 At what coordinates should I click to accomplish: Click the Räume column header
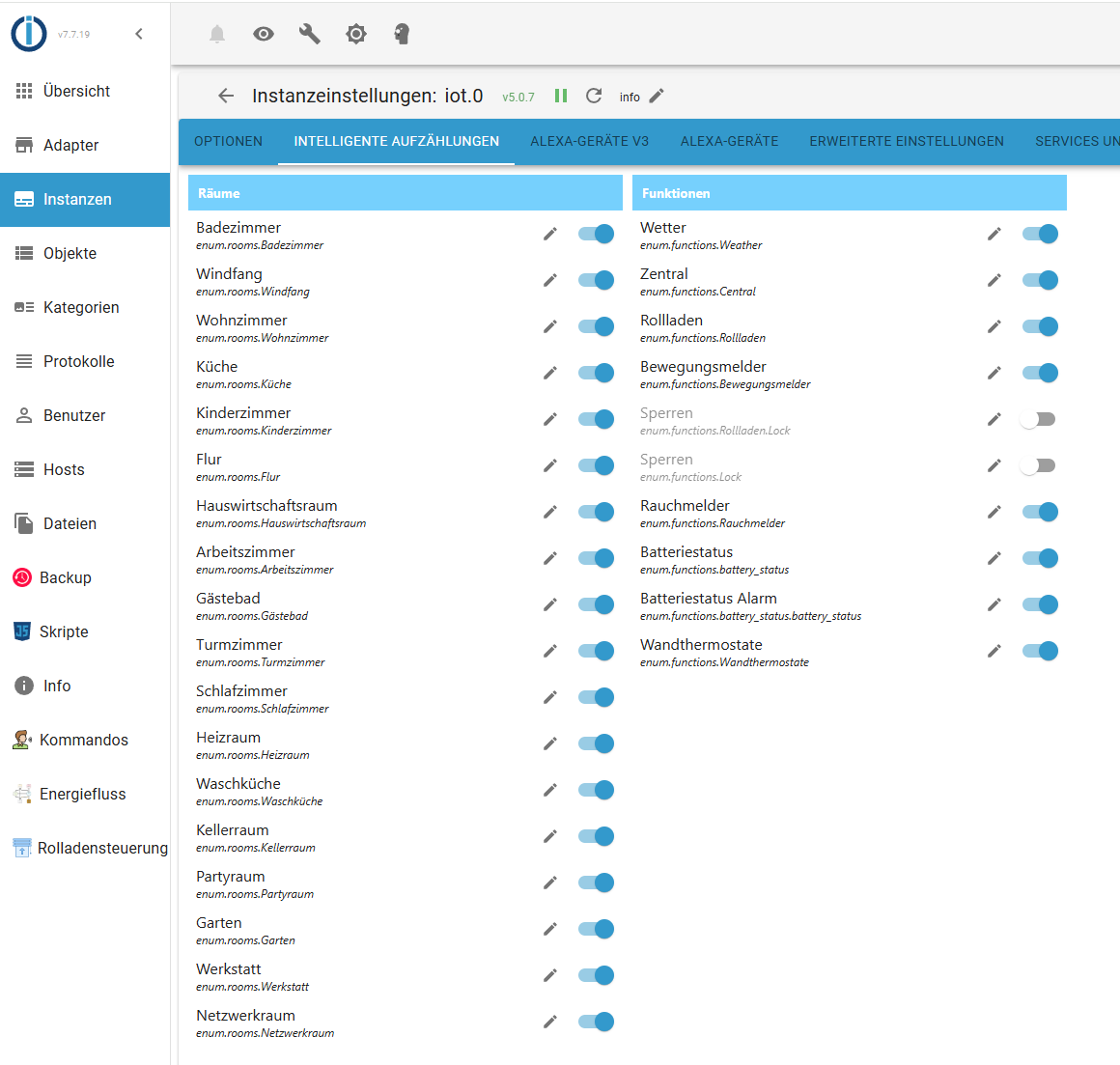[x=405, y=193]
